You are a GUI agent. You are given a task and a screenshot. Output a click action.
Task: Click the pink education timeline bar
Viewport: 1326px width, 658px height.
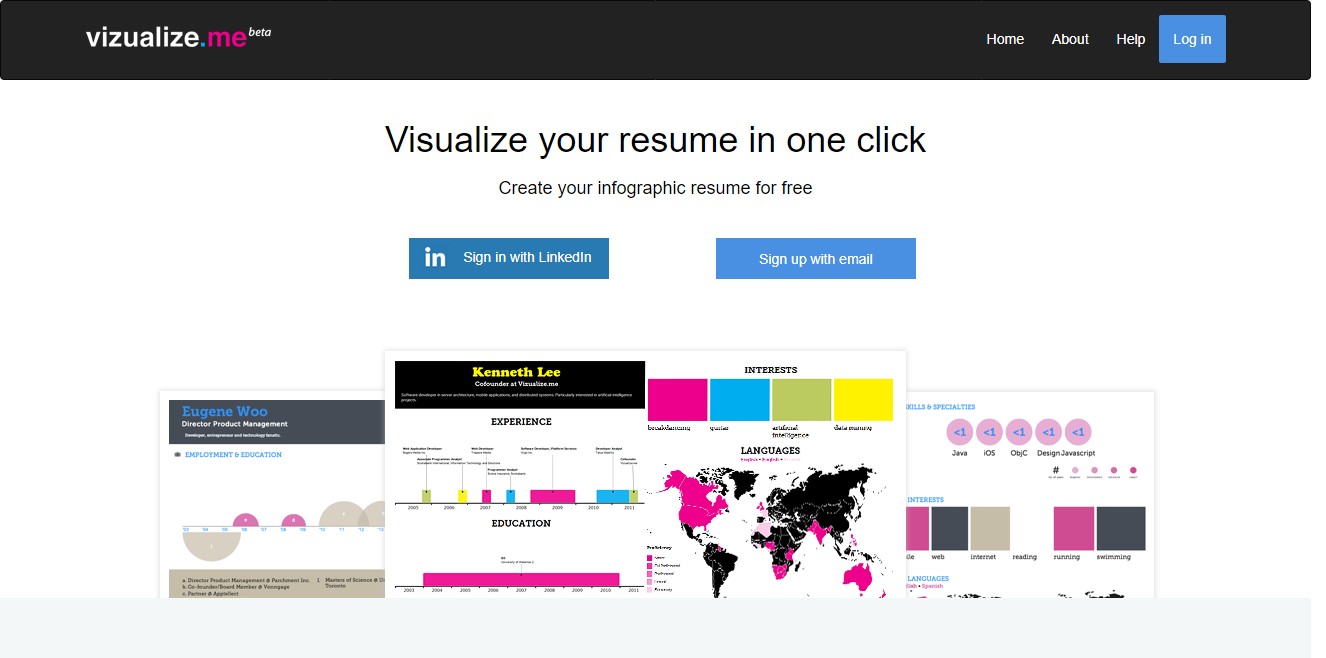521,579
